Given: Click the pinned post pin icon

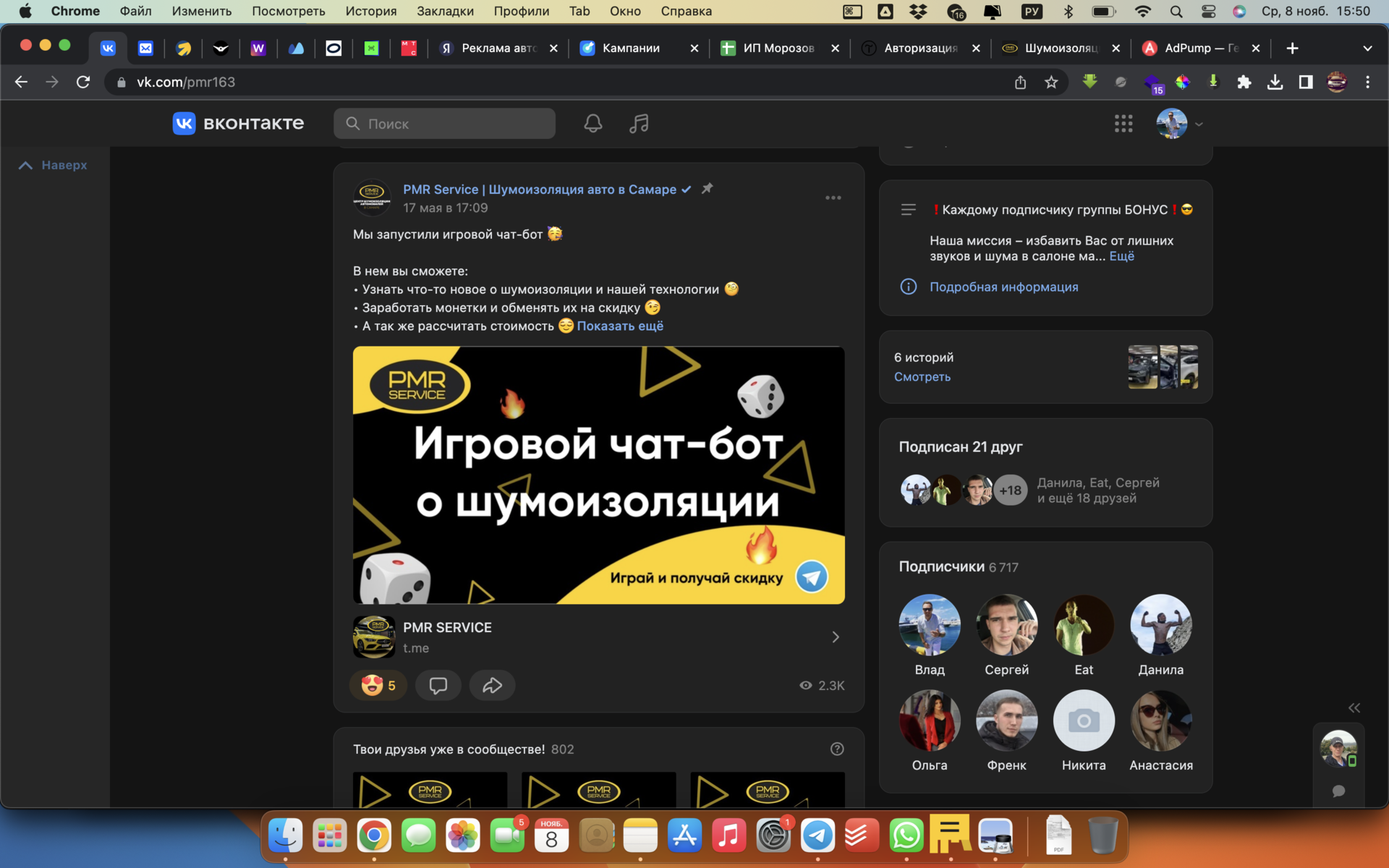Looking at the screenshot, I should tap(707, 188).
